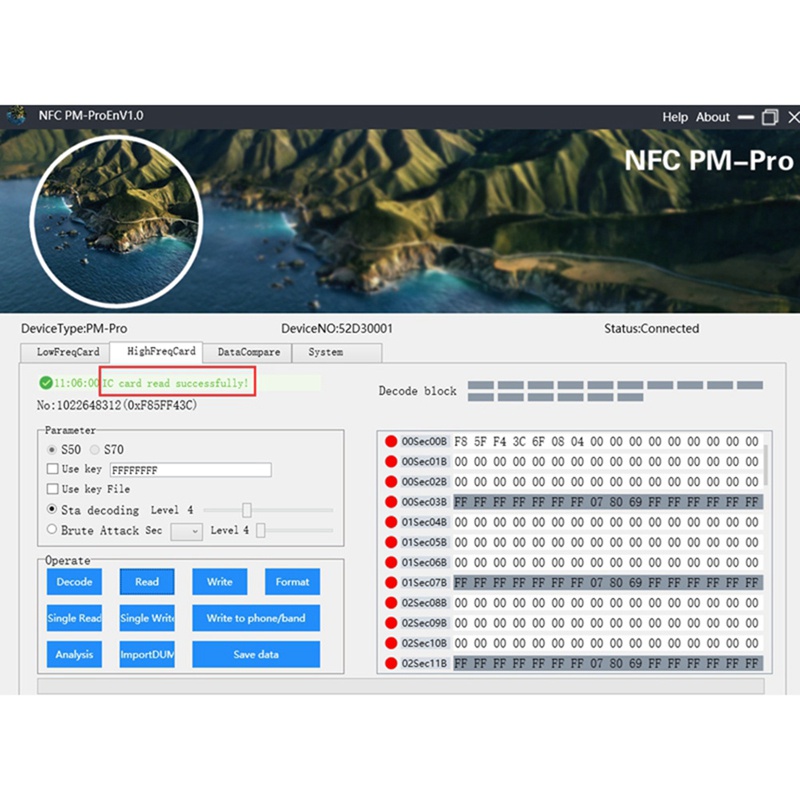Click the red dot beside 00Sec03B

coord(392,501)
